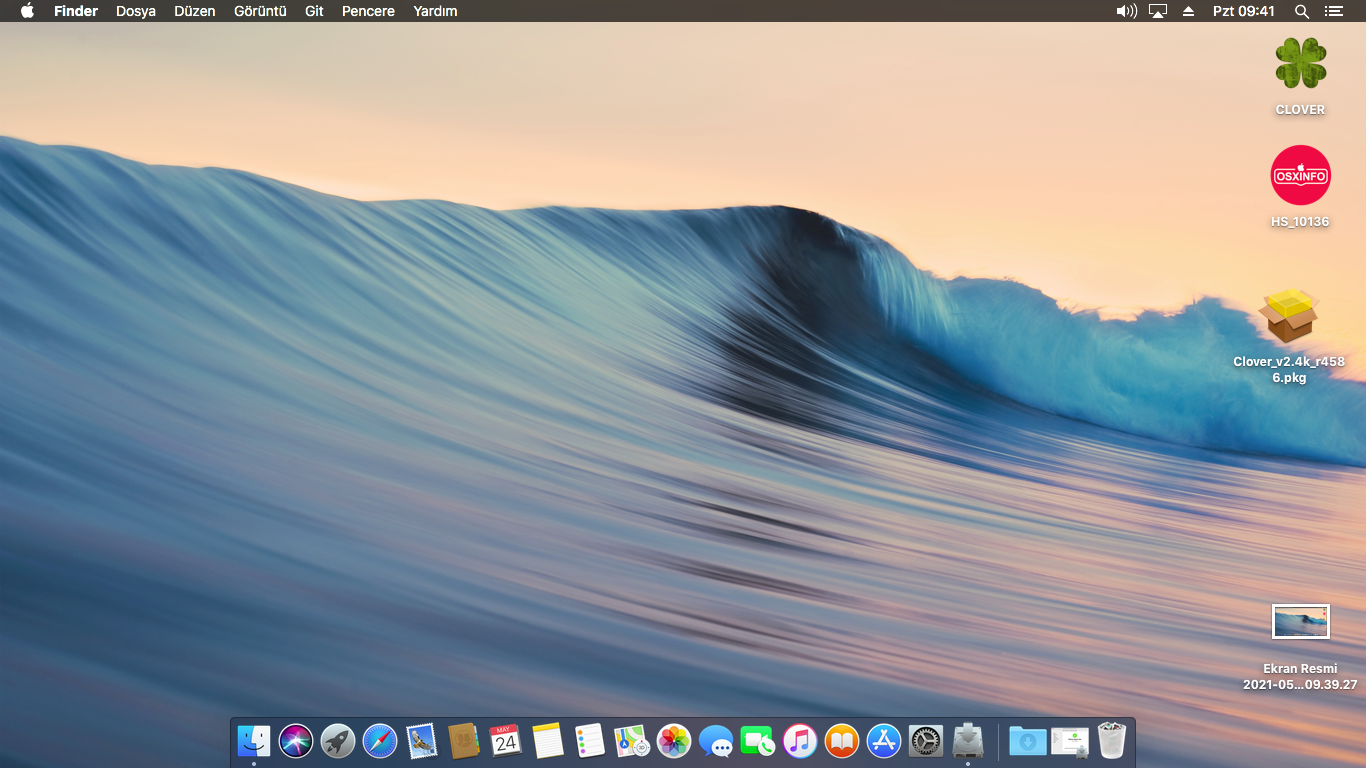The height and width of the screenshot is (768, 1366).
Task: Click the installer drive icon in Dock
Action: 968,741
